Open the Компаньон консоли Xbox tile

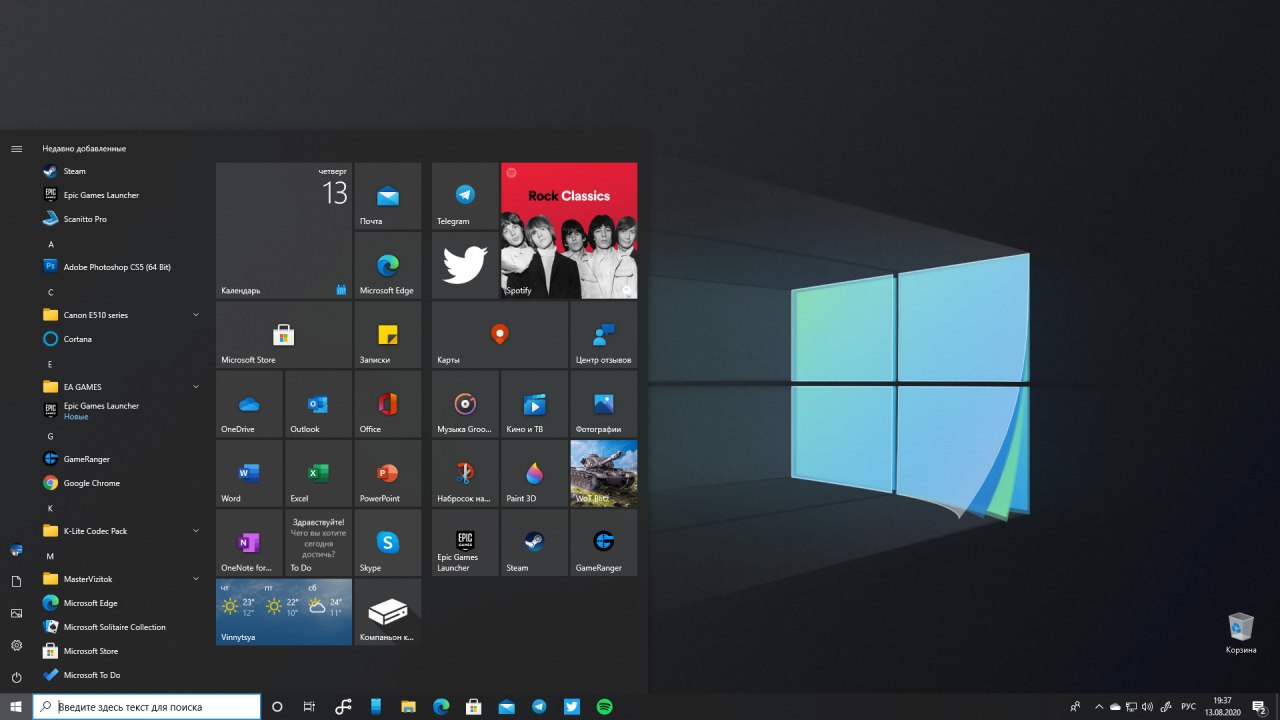coord(387,611)
